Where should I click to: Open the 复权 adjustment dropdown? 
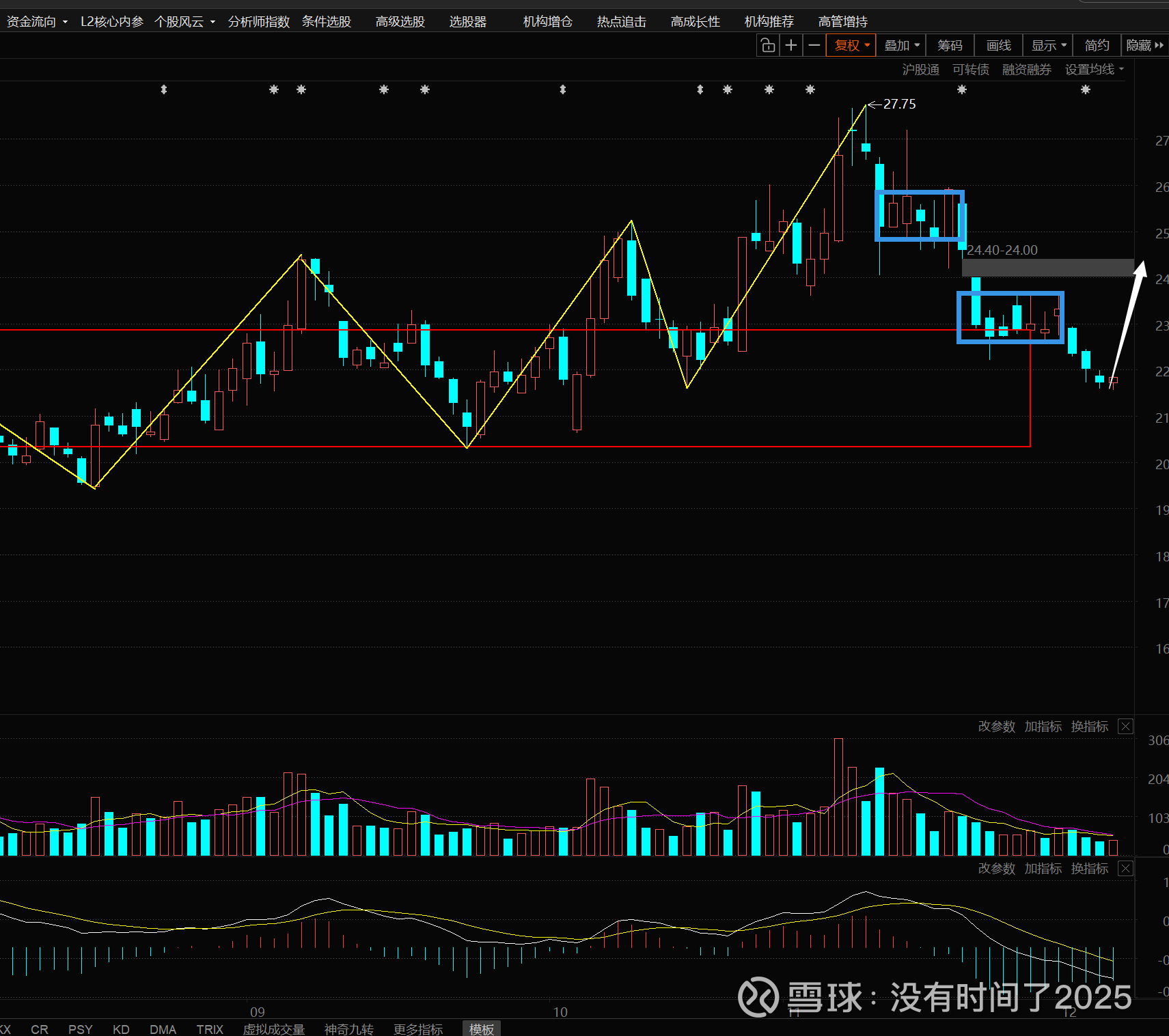(x=851, y=46)
